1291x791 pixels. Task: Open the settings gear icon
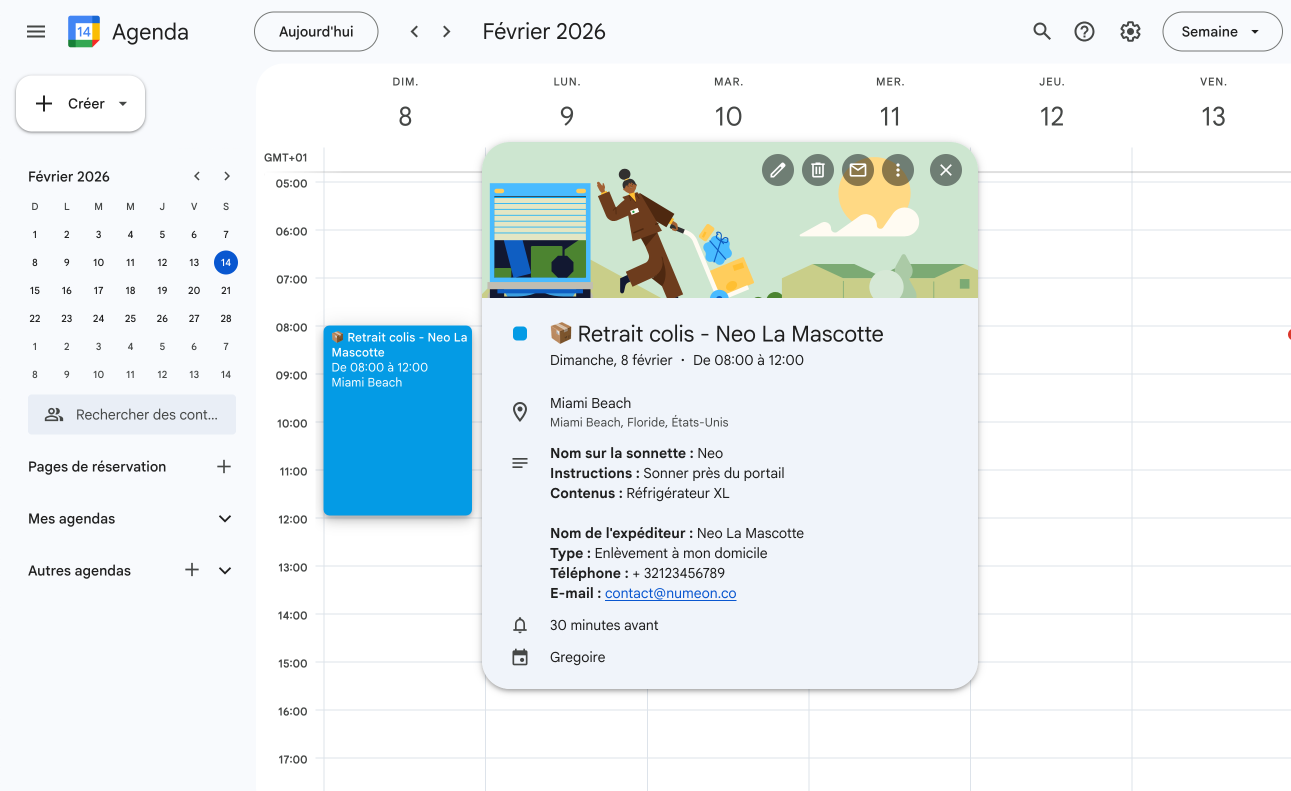point(1130,32)
